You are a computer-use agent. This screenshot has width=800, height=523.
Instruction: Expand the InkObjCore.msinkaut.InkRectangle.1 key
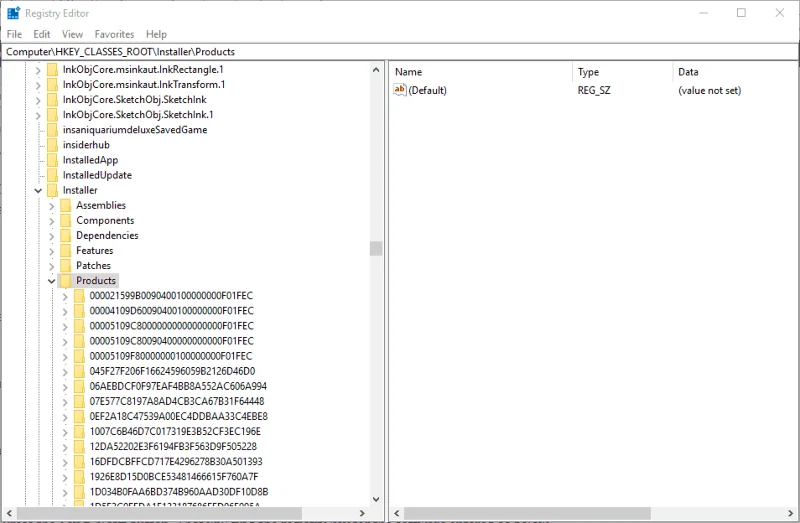(38, 70)
